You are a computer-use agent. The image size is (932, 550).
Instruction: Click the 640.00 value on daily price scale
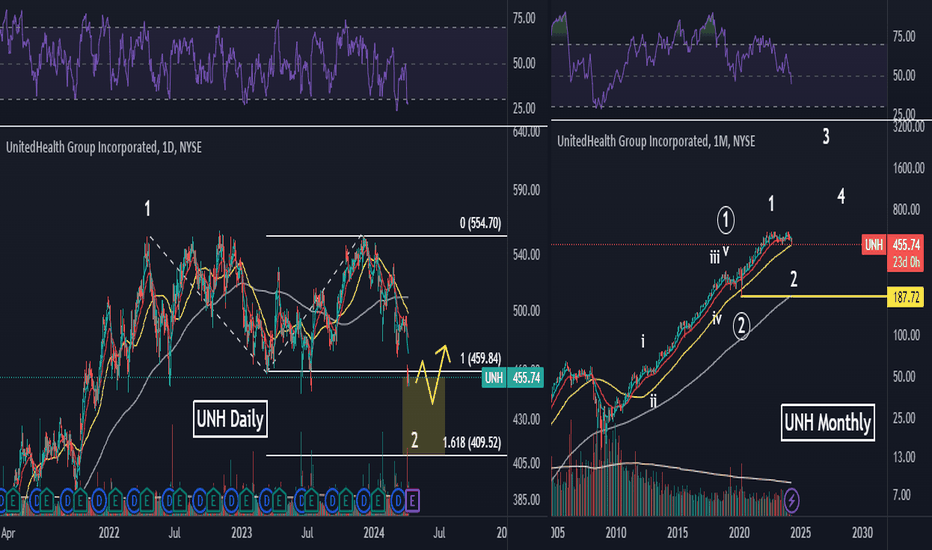pos(526,131)
